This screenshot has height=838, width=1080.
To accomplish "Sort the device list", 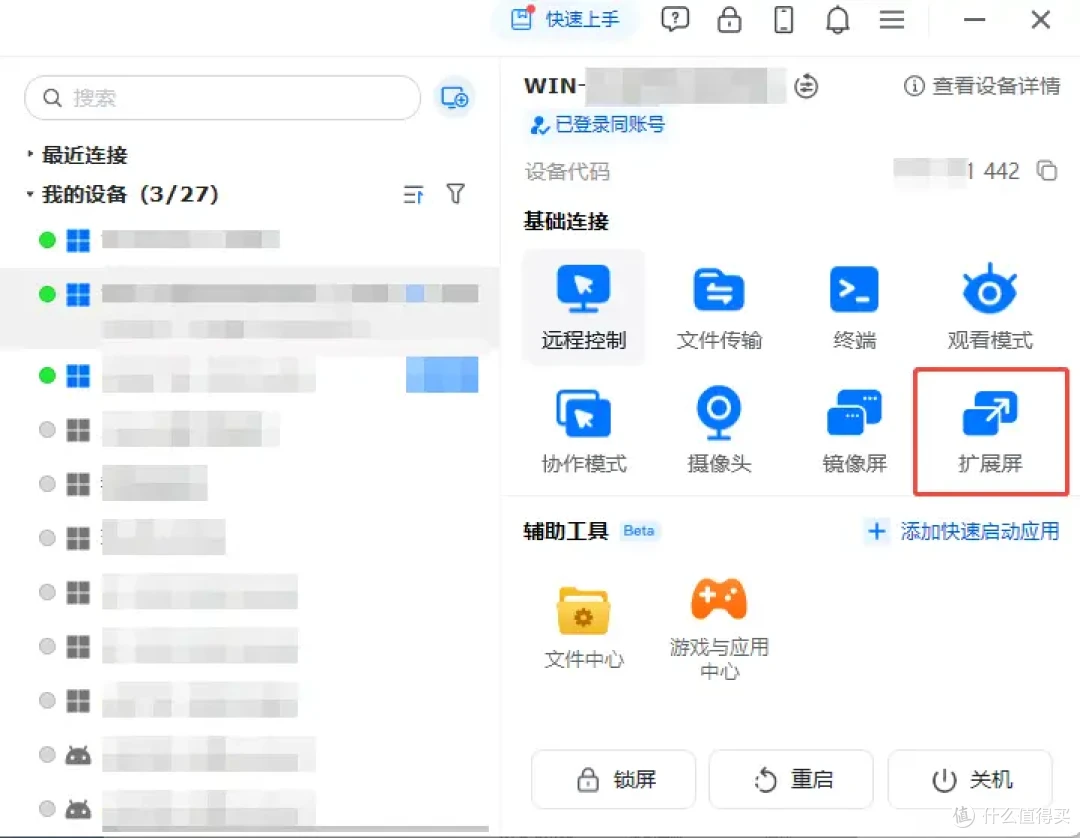I will click(413, 194).
